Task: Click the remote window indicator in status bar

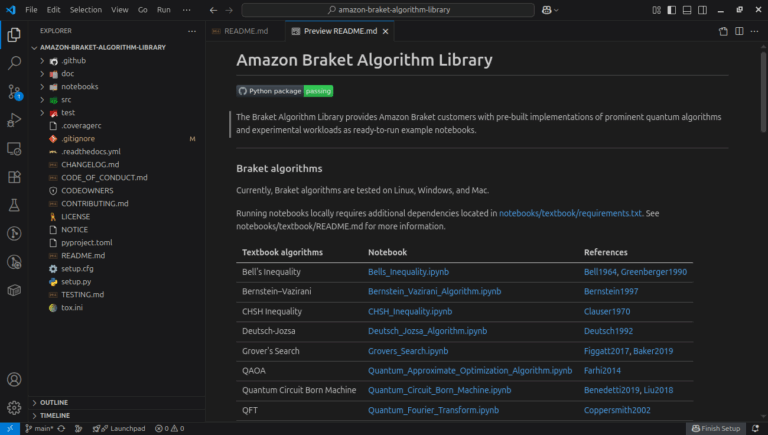Action: [10, 429]
